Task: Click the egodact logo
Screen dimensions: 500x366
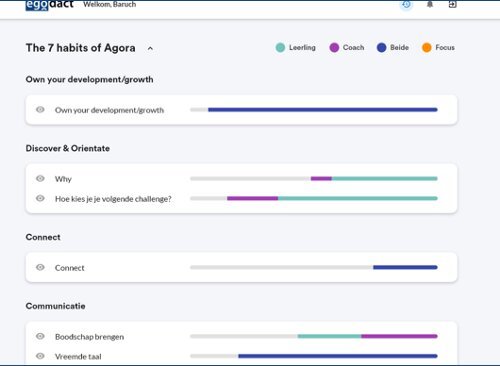Action: 49,5
